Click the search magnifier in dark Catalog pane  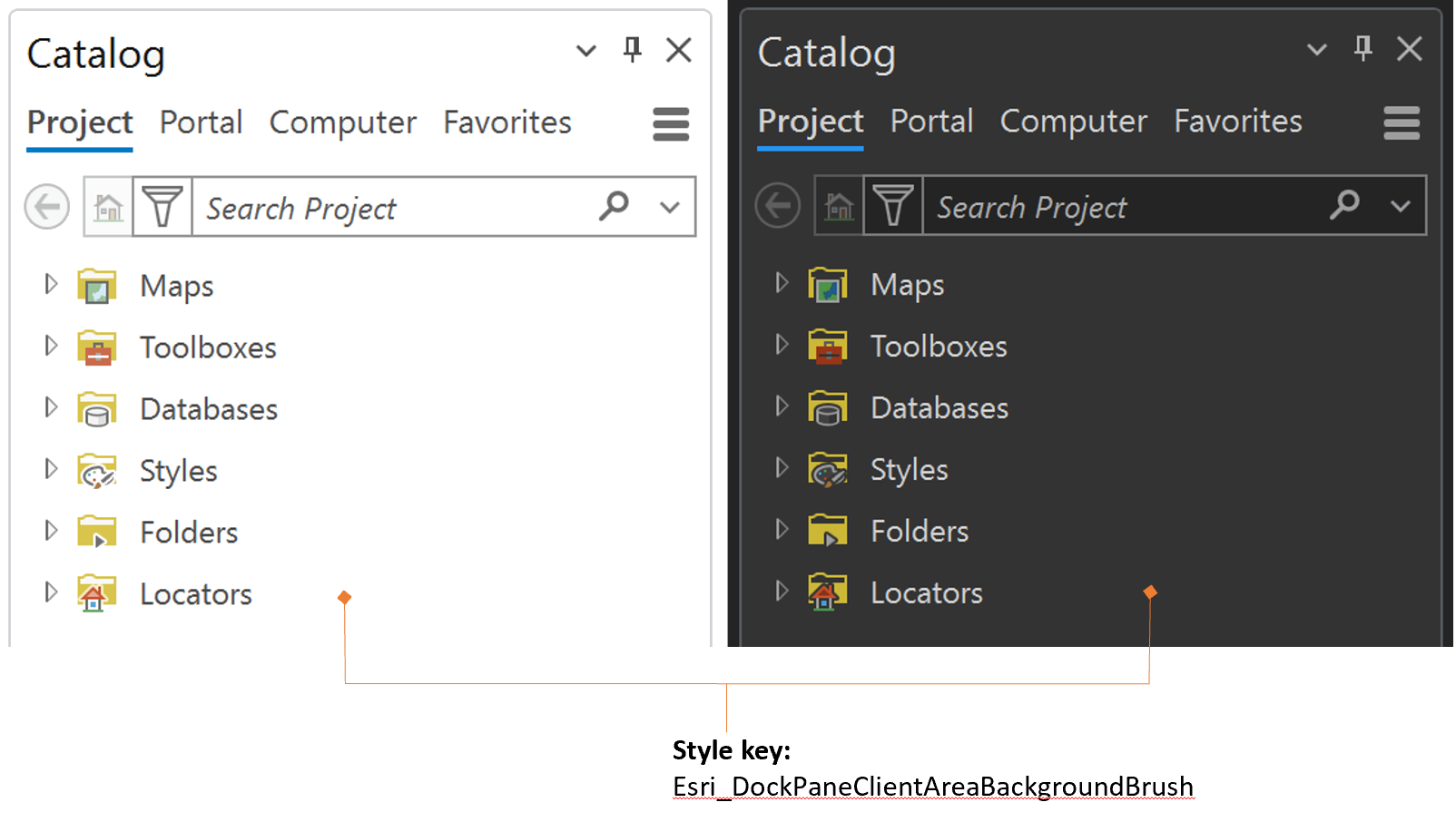pos(1344,205)
